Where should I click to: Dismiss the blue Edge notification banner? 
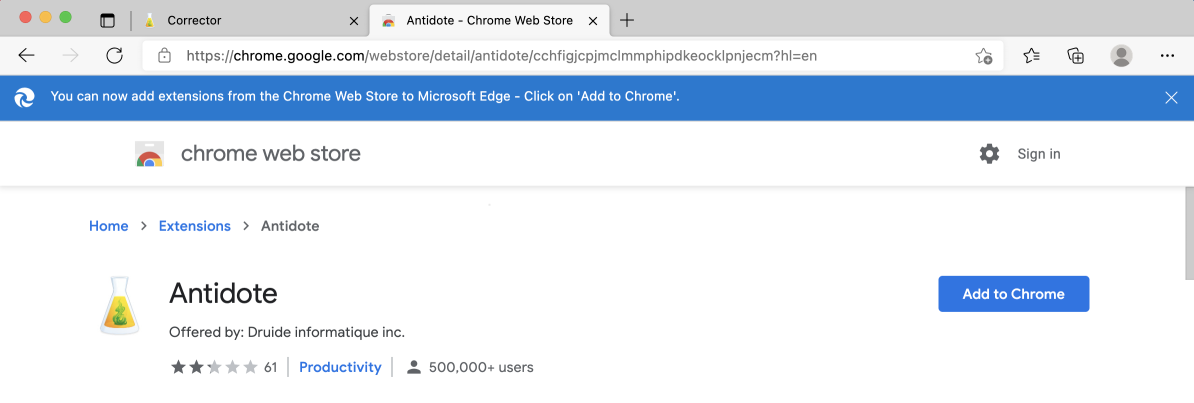[1171, 98]
